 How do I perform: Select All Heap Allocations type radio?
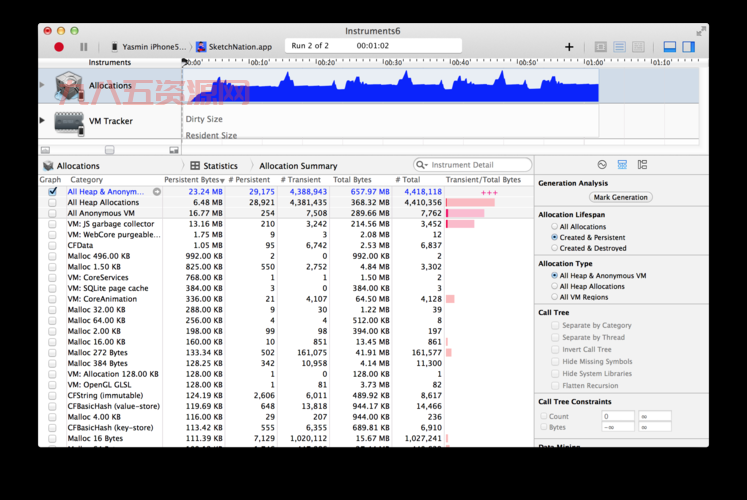(x=554, y=286)
